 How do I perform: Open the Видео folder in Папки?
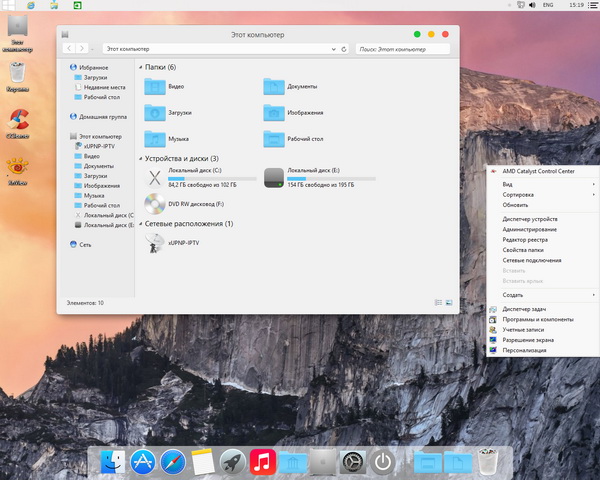point(155,87)
